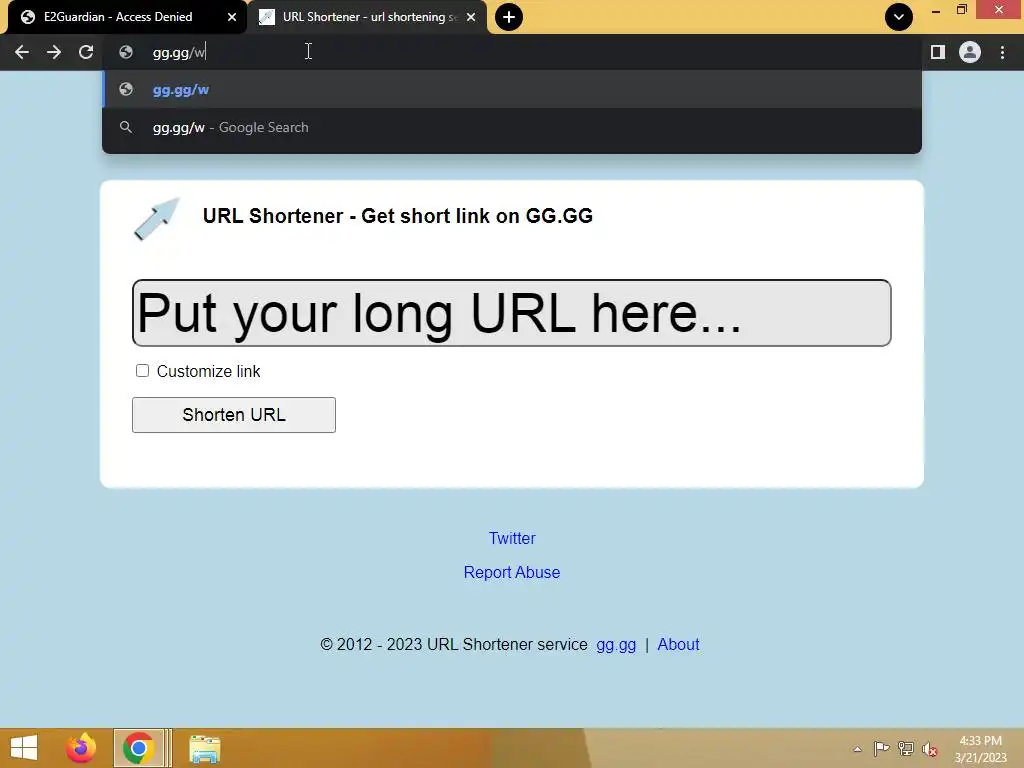Click the GG.GG arrow logo
The width and height of the screenshot is (1024, 768).
[157, 219]
